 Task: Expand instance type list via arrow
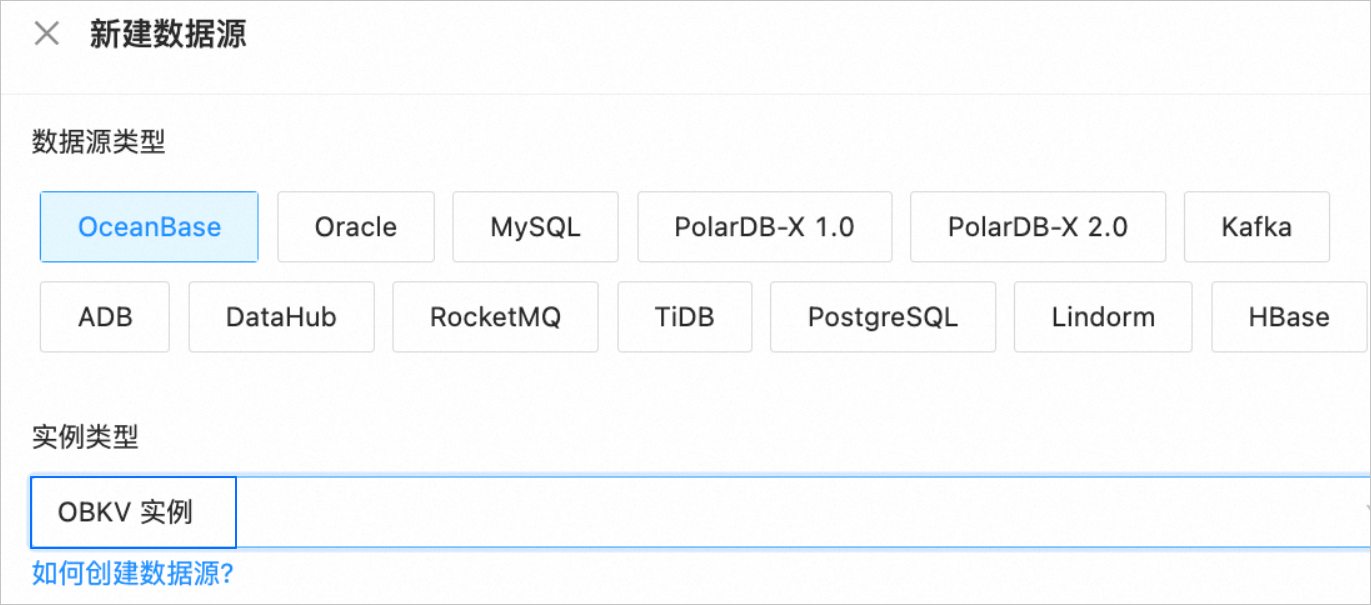(1364, 512)
